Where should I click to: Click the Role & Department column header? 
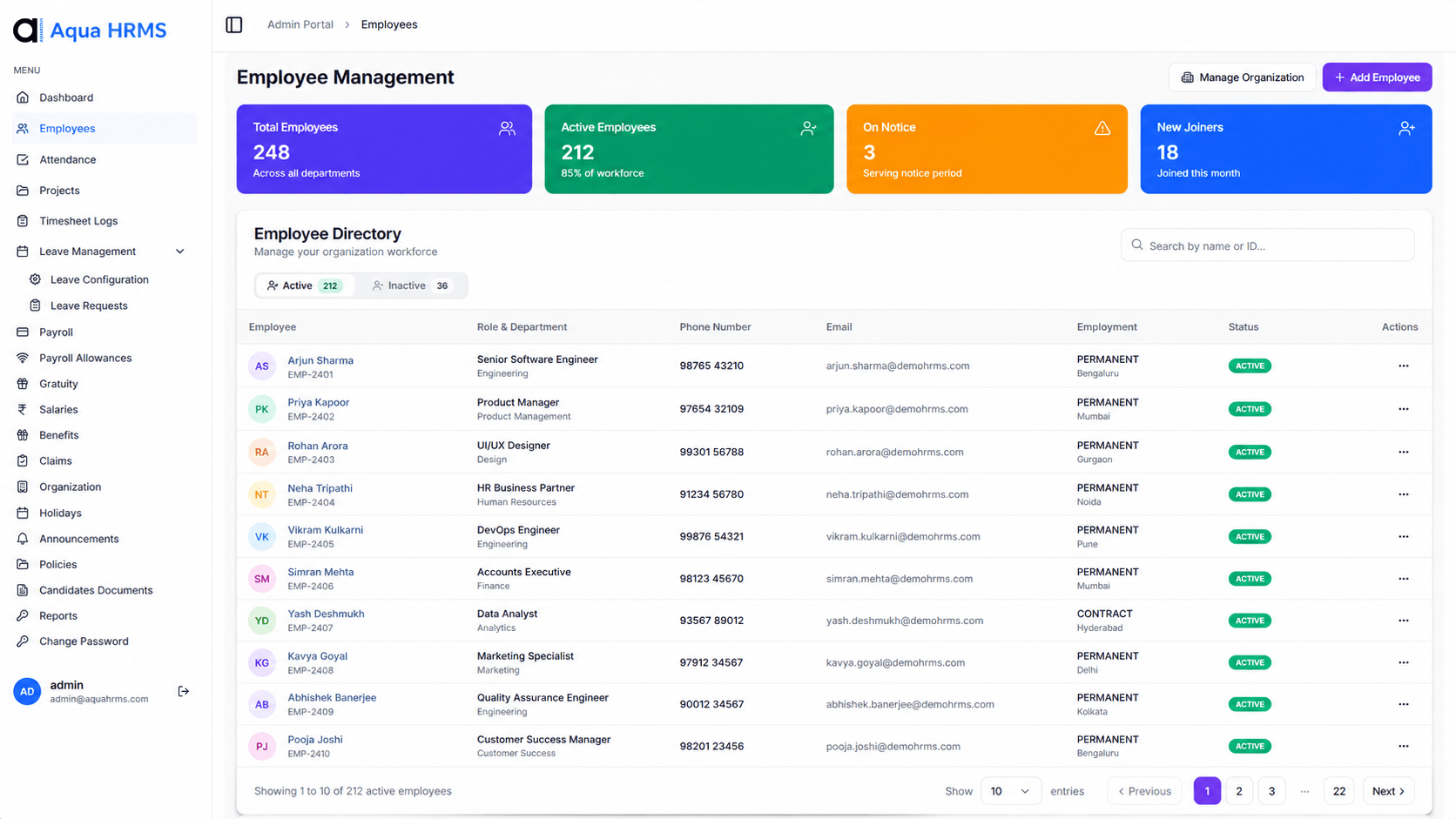(522, 327)
